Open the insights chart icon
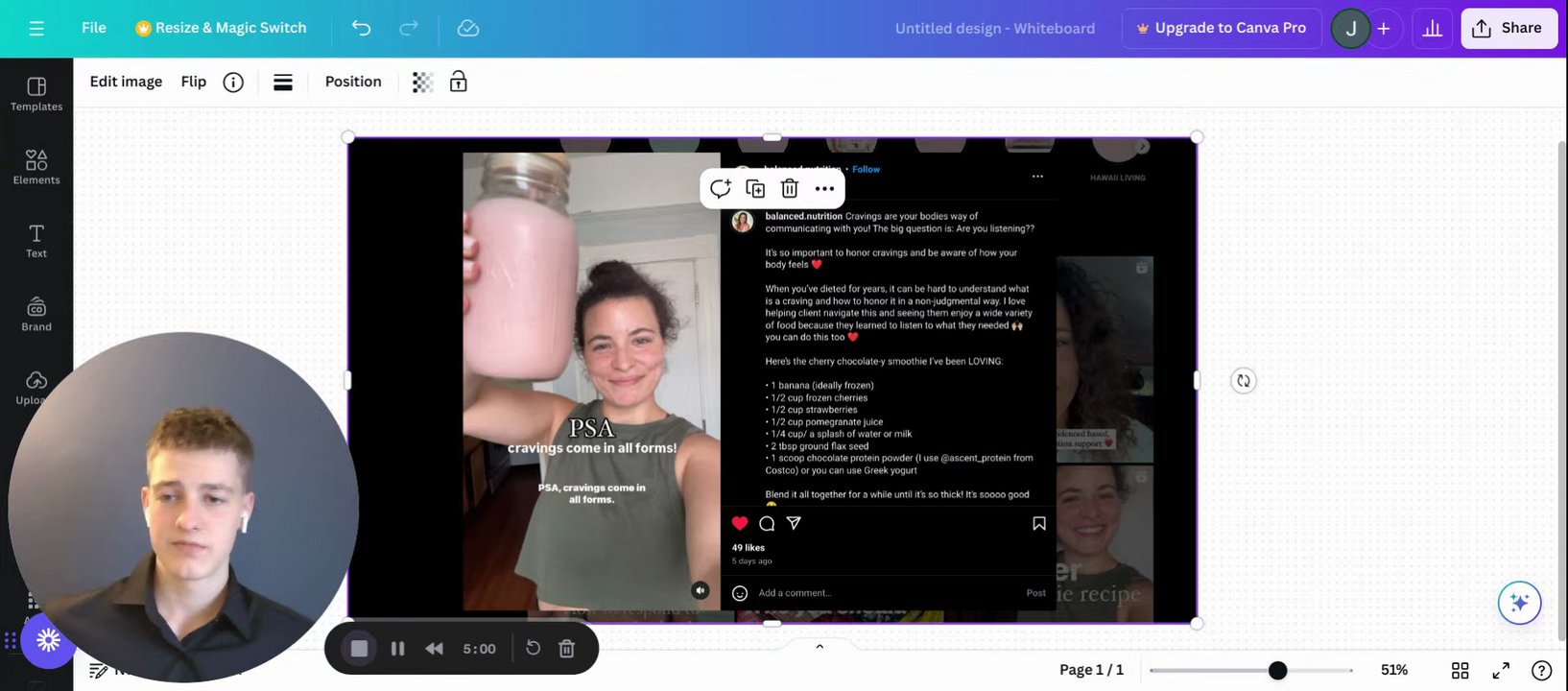This screenshot has width=1568, height=691. point(1433,29)
